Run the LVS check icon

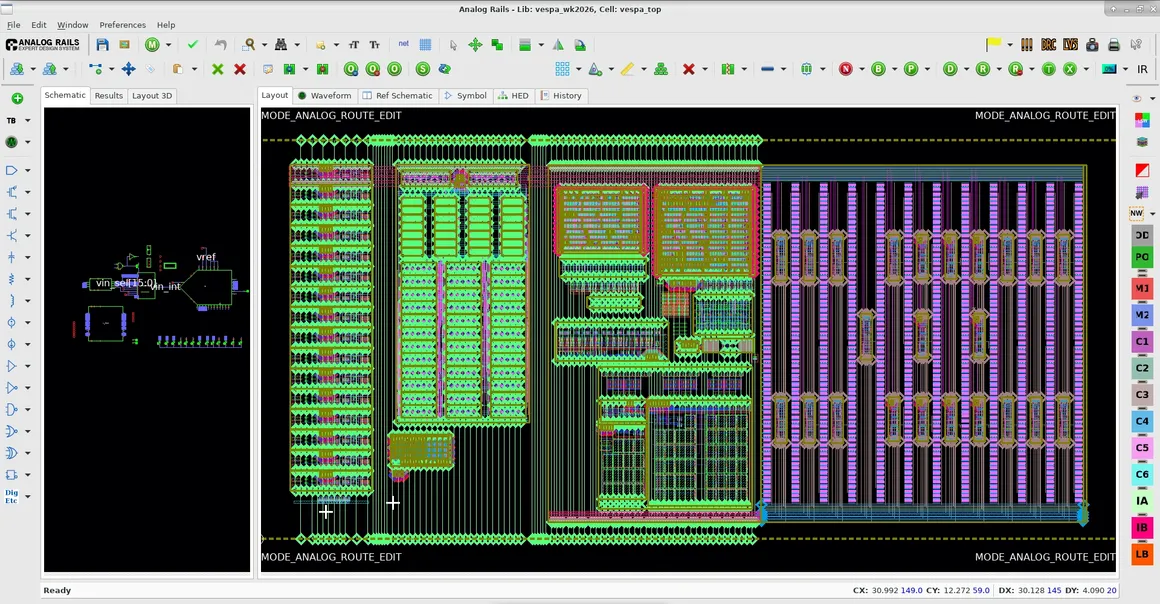click(x=1071, y=45)
